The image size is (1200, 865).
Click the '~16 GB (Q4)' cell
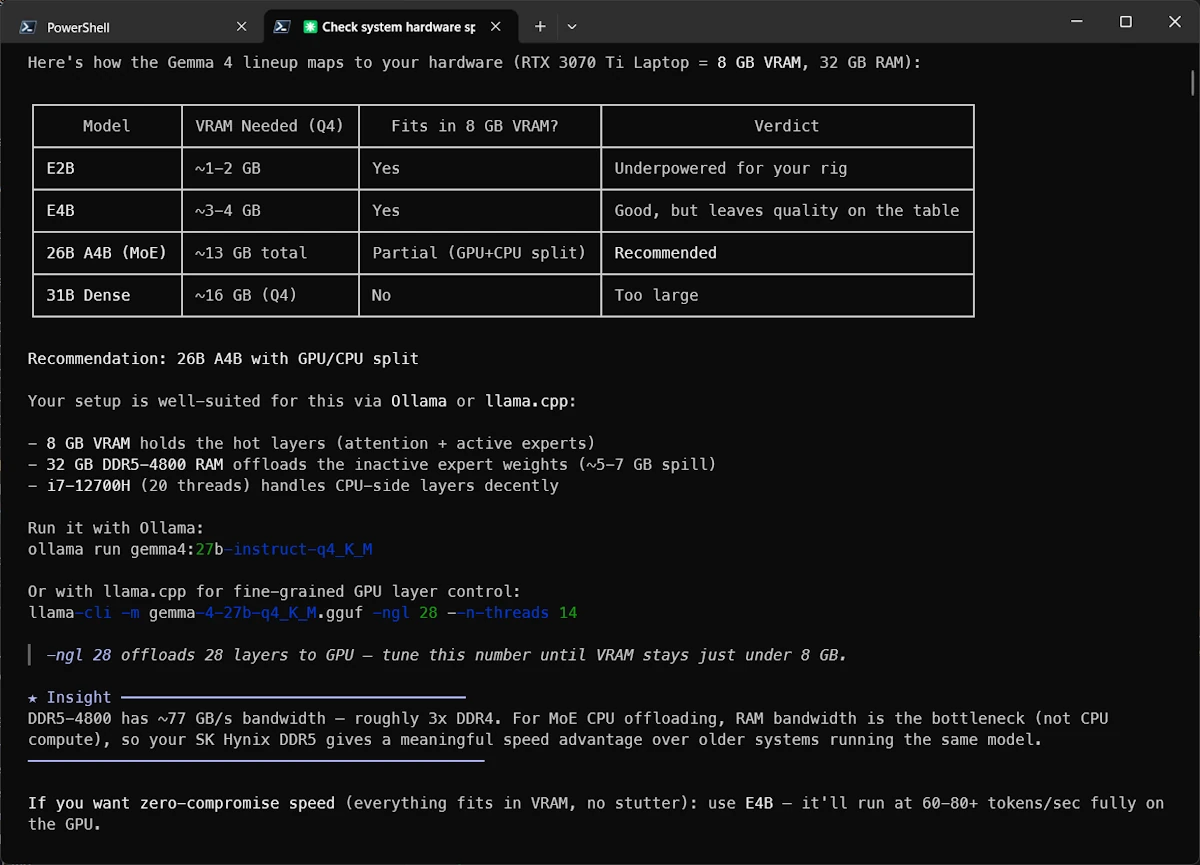tap(270, 295)
